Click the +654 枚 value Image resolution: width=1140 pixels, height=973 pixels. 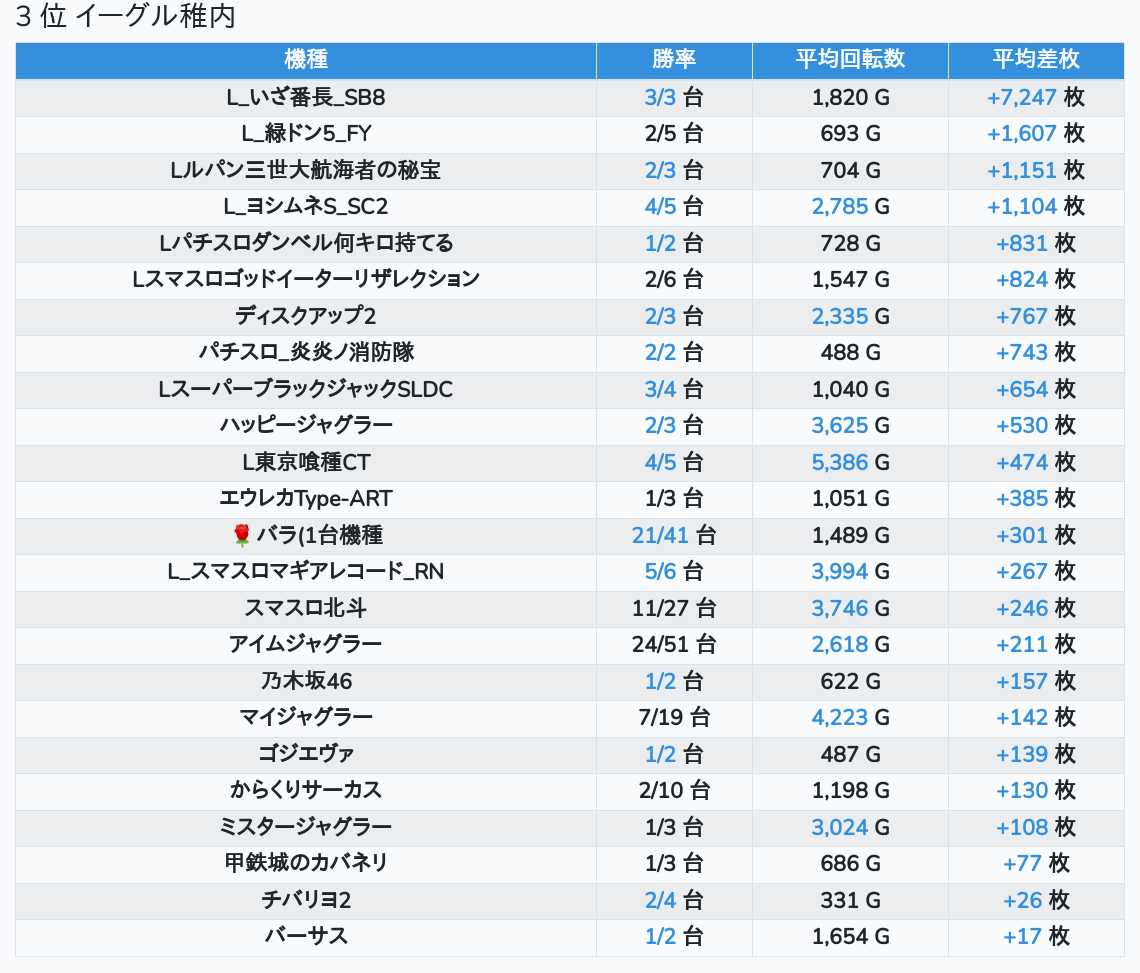(x=1036, y=389)
